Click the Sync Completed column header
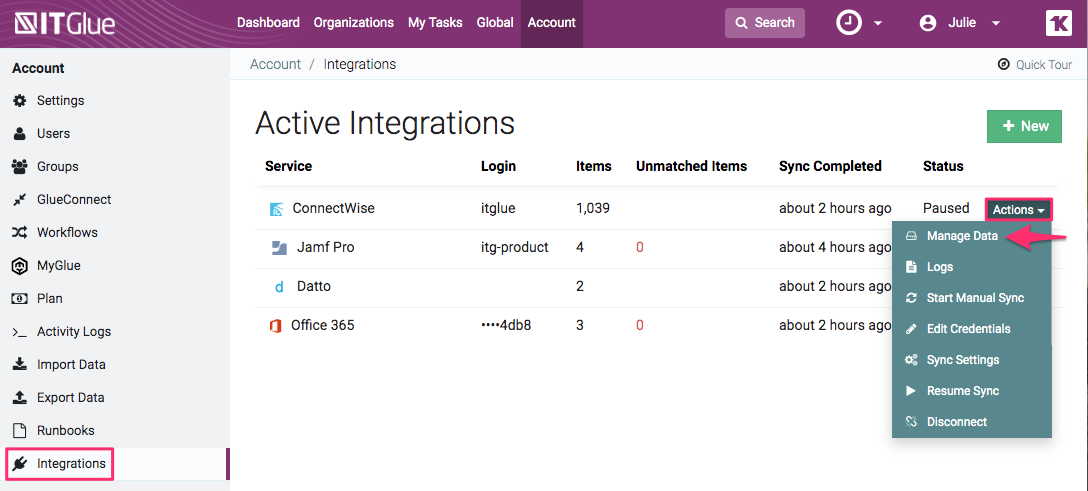 (830, 166)
